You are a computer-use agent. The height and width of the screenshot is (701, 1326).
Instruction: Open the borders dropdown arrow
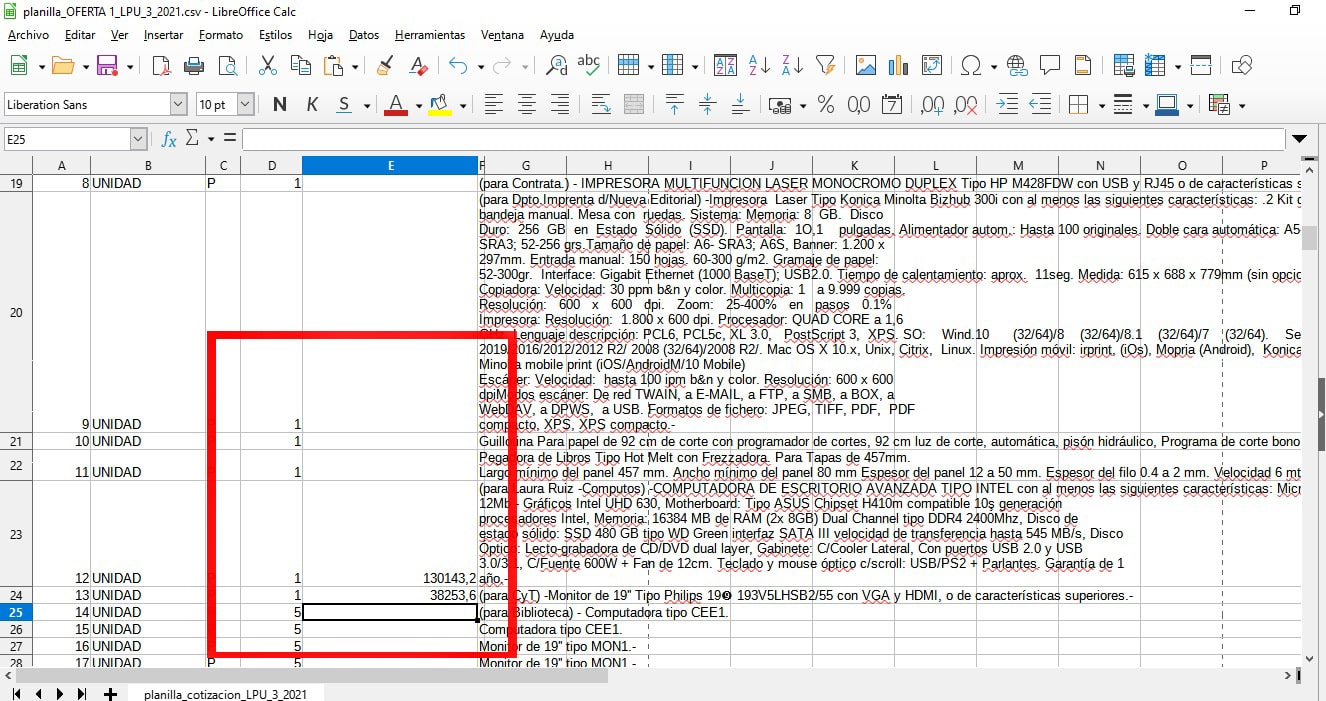click(x=1101, y=105)
